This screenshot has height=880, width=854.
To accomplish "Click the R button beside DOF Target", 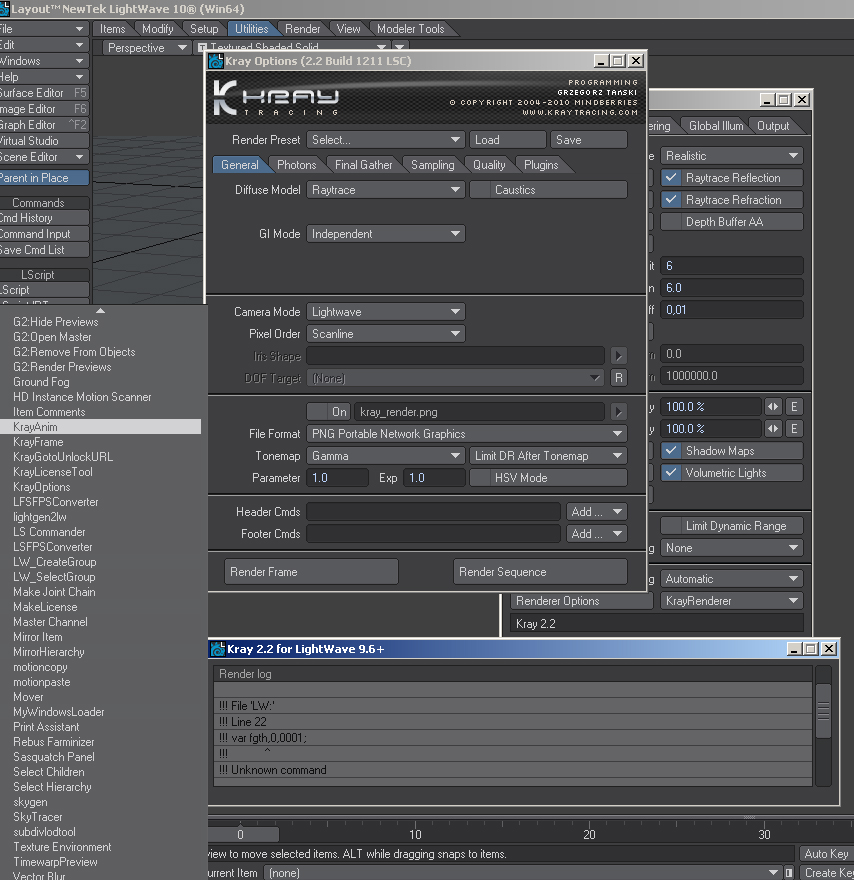I will click(x=618, y=378).
